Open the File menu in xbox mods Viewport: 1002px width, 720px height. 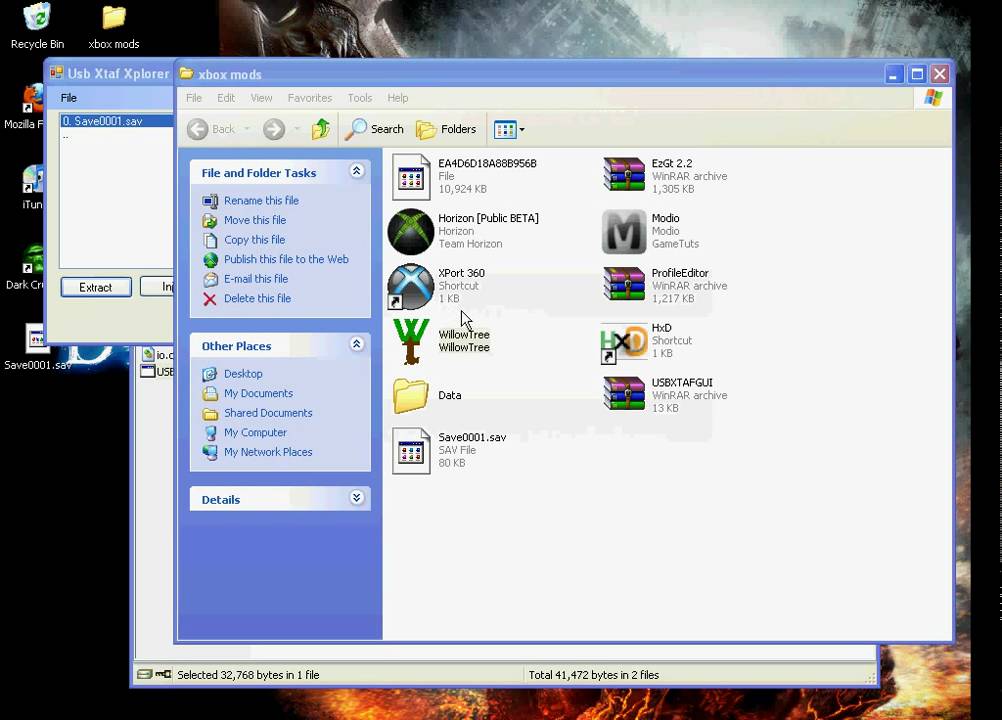click(194, 98)
